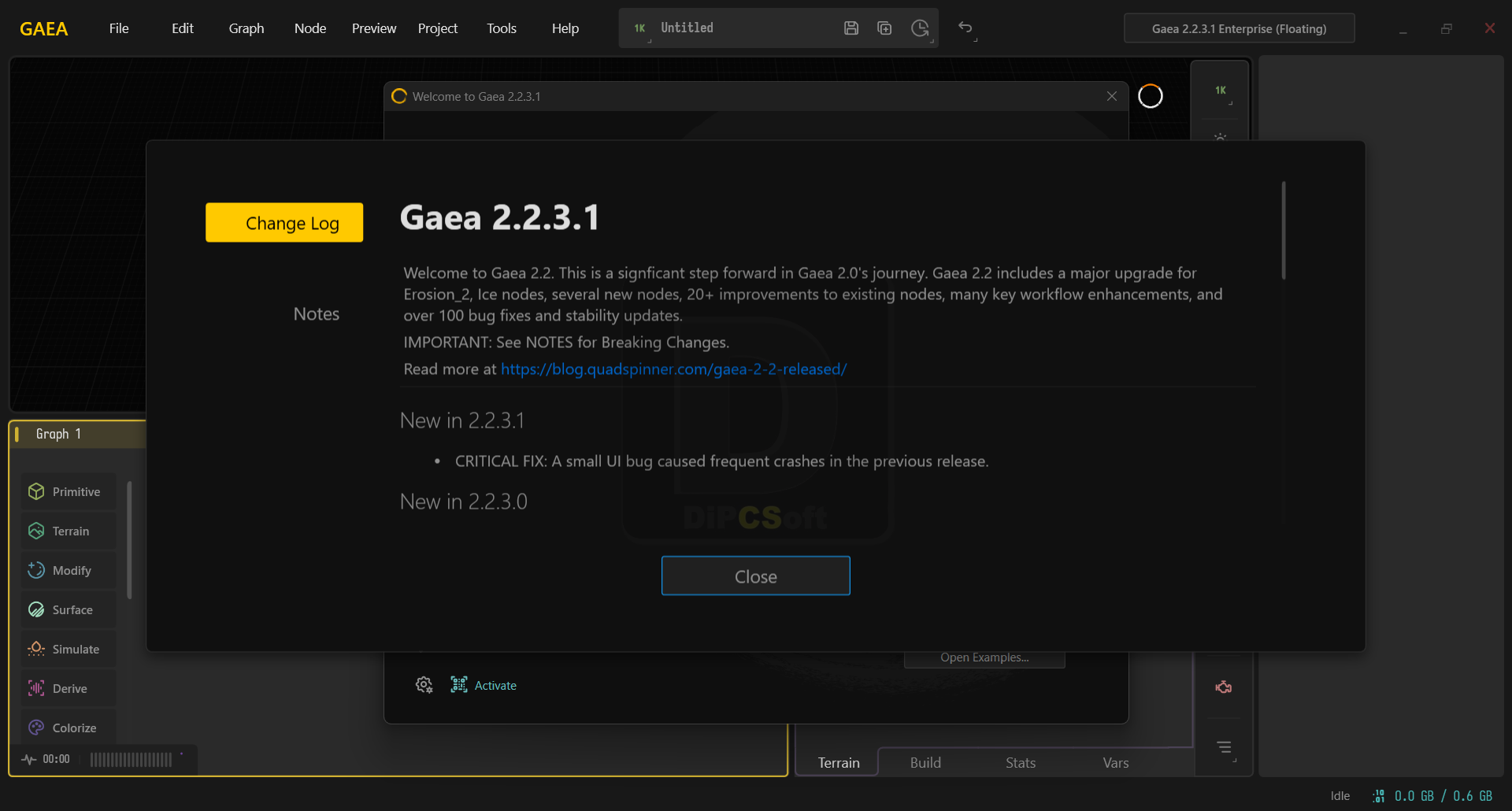Open the Modify node category
Image resolution: width=1512 pixels, height=811 pixels.
[x=69, y=570]
